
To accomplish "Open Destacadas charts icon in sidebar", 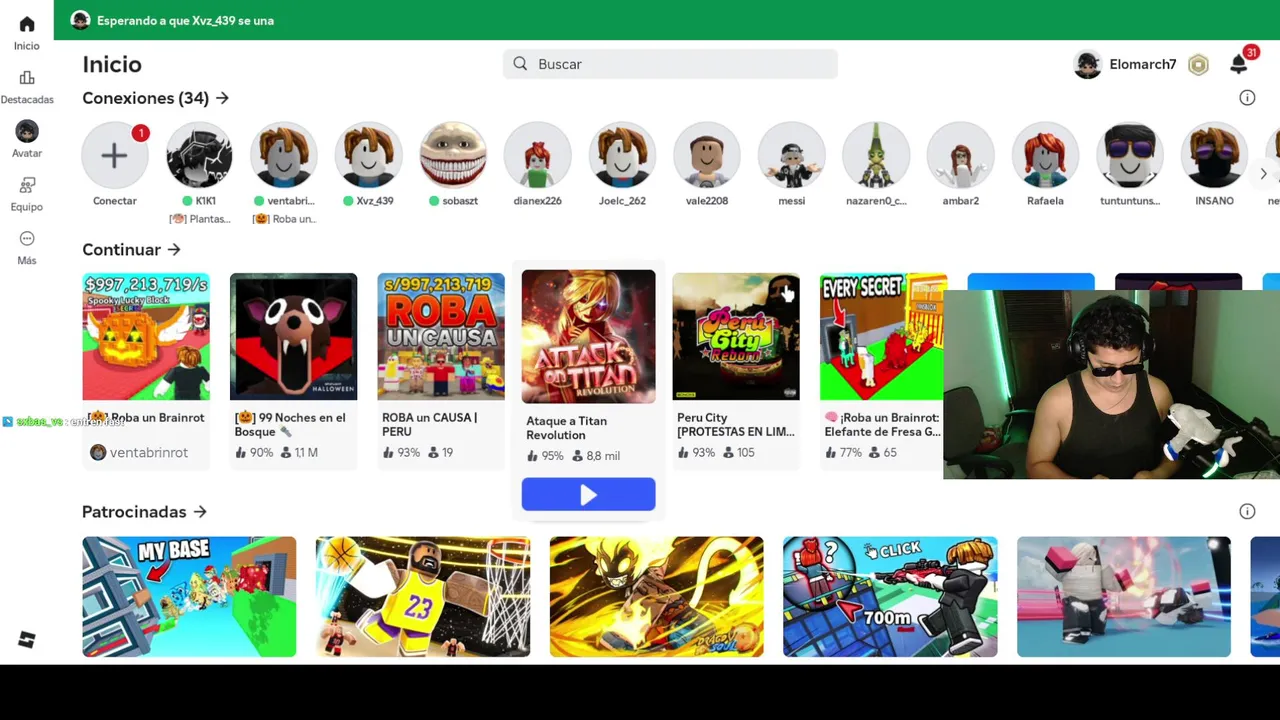I will (27, 78).
